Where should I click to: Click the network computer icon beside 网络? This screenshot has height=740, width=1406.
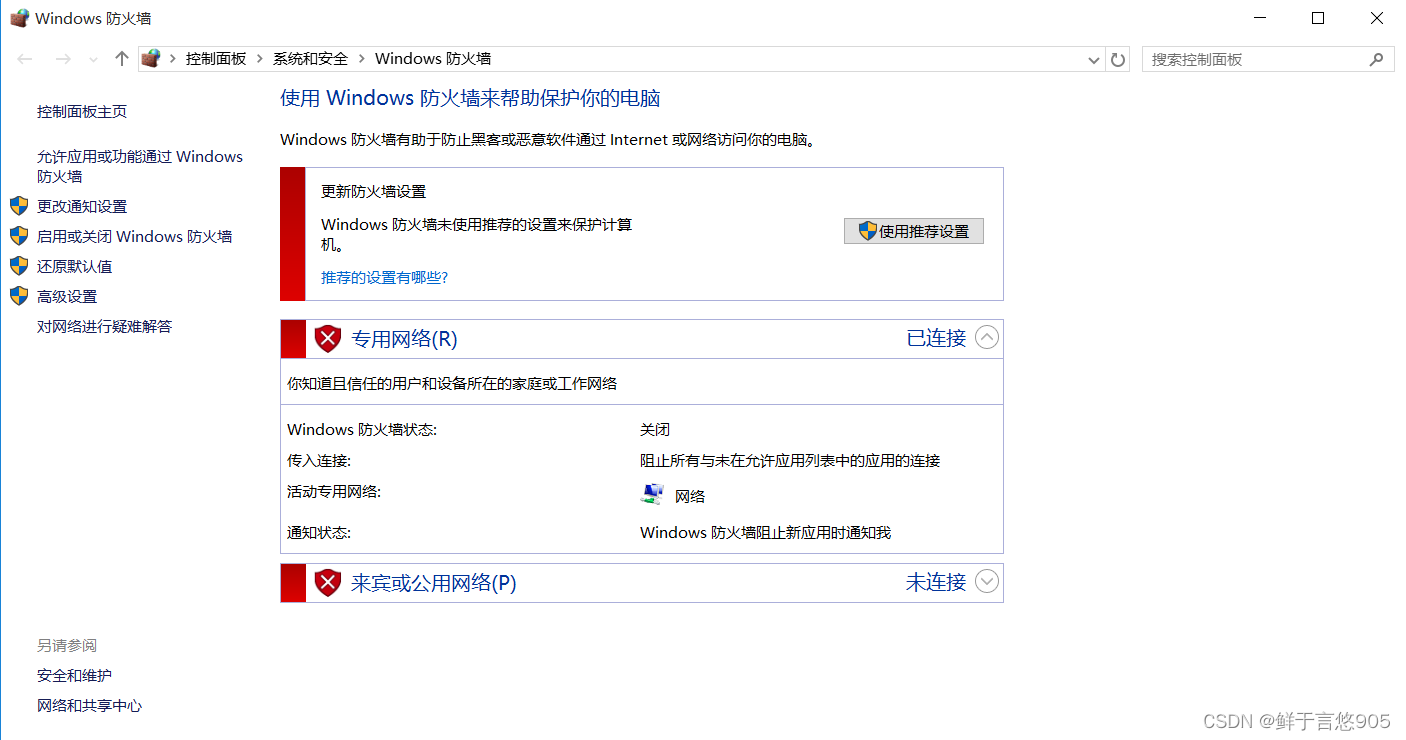coord(652,495)
